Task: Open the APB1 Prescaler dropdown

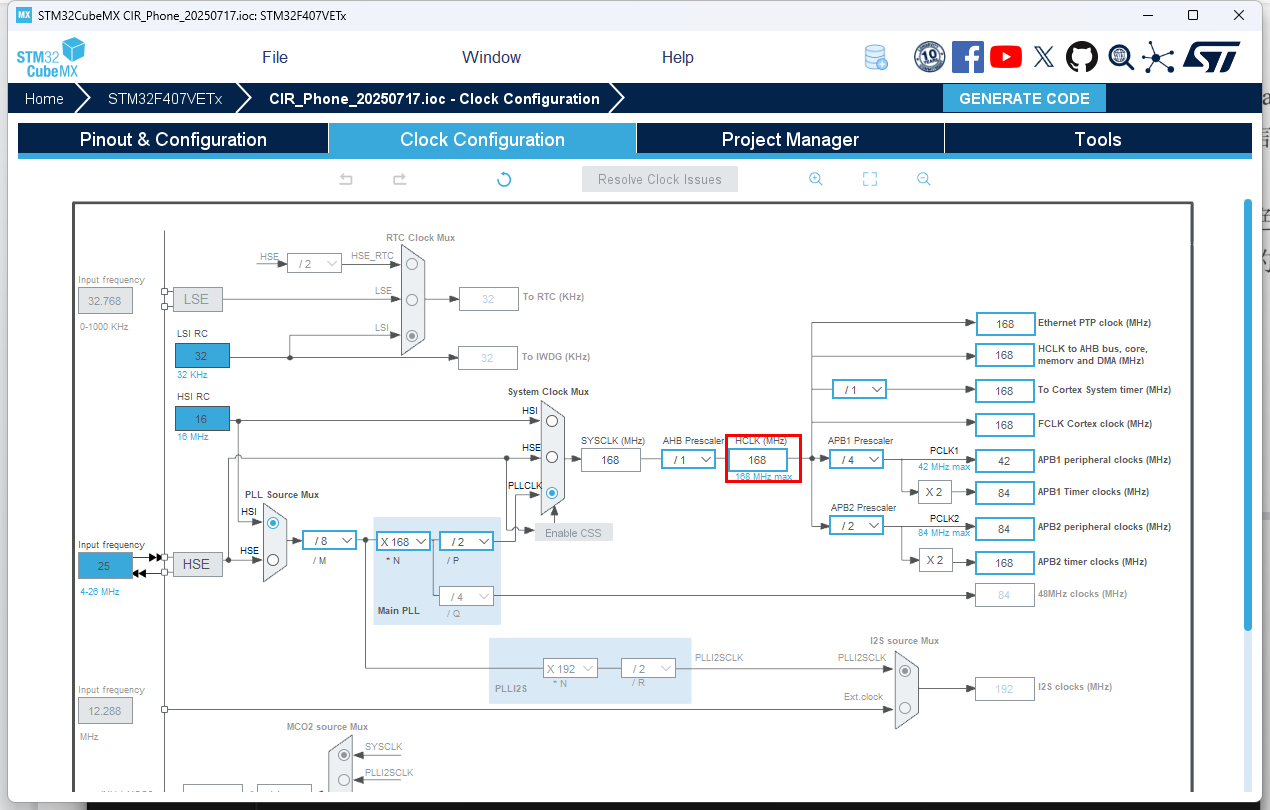Action: (856, 459)
